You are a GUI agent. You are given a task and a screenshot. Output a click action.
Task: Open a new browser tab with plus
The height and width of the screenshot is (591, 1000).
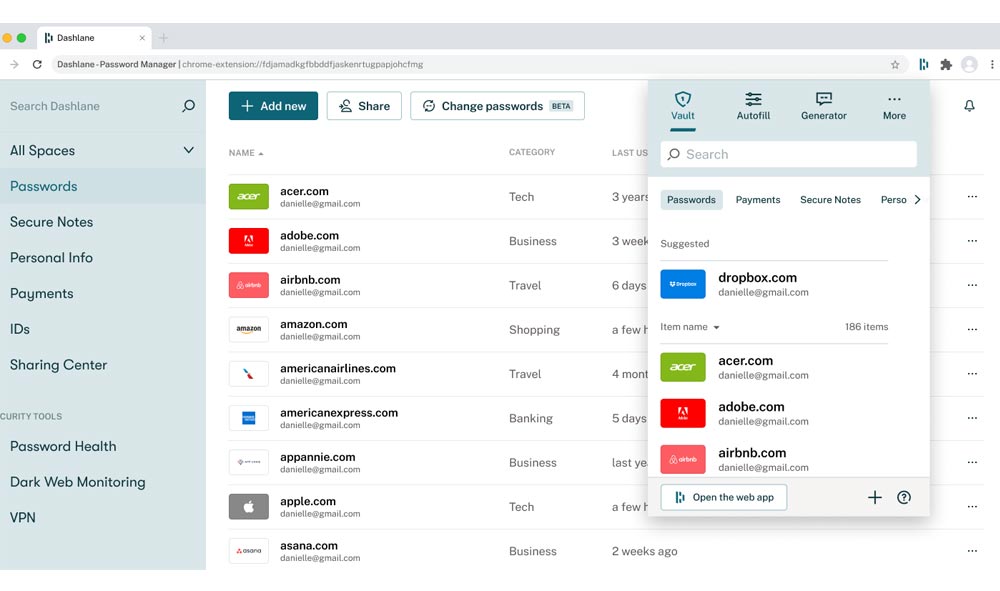click(163, 38)
